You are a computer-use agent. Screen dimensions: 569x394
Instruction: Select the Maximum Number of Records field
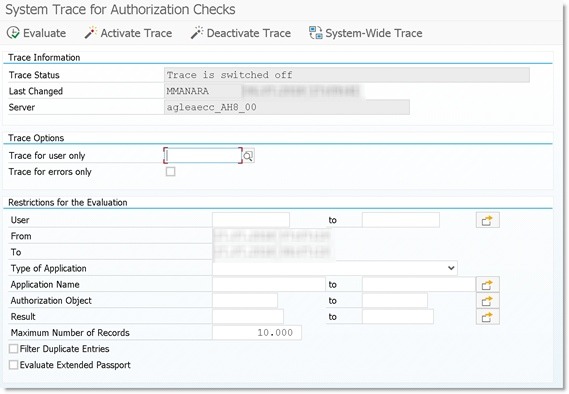coord(257,332)
